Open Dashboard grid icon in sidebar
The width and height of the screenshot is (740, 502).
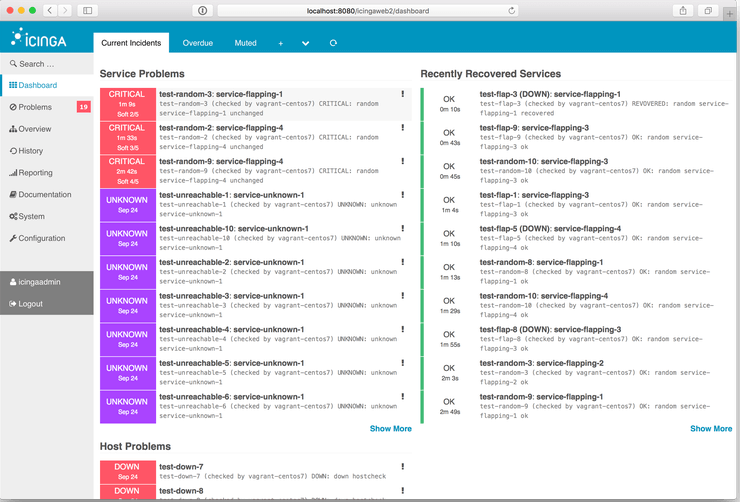coord(13,85)
